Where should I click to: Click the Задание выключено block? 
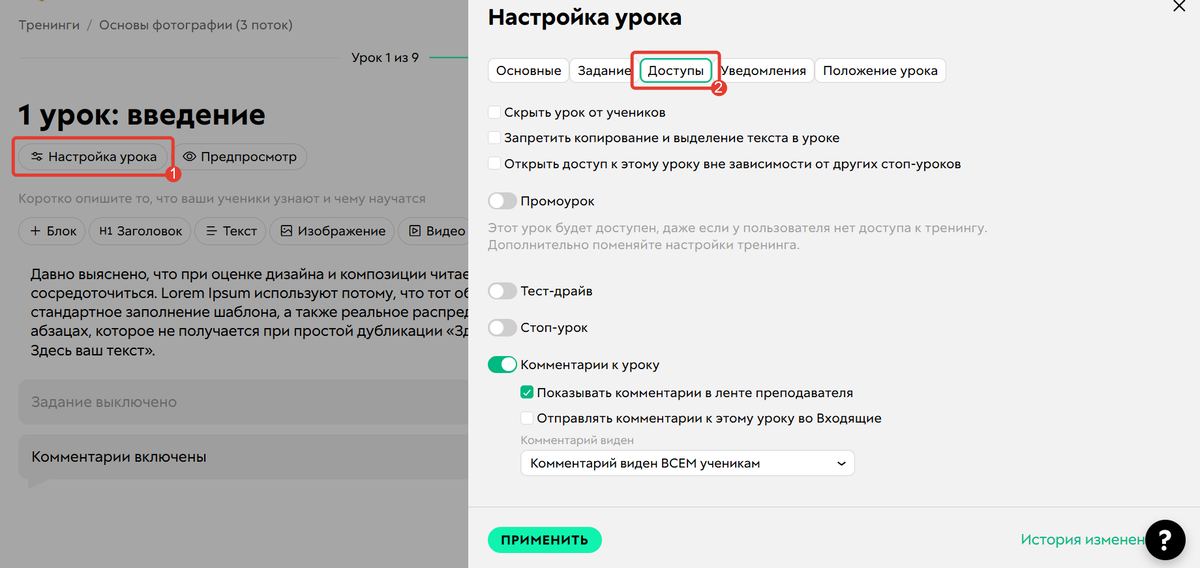[243, 402]
